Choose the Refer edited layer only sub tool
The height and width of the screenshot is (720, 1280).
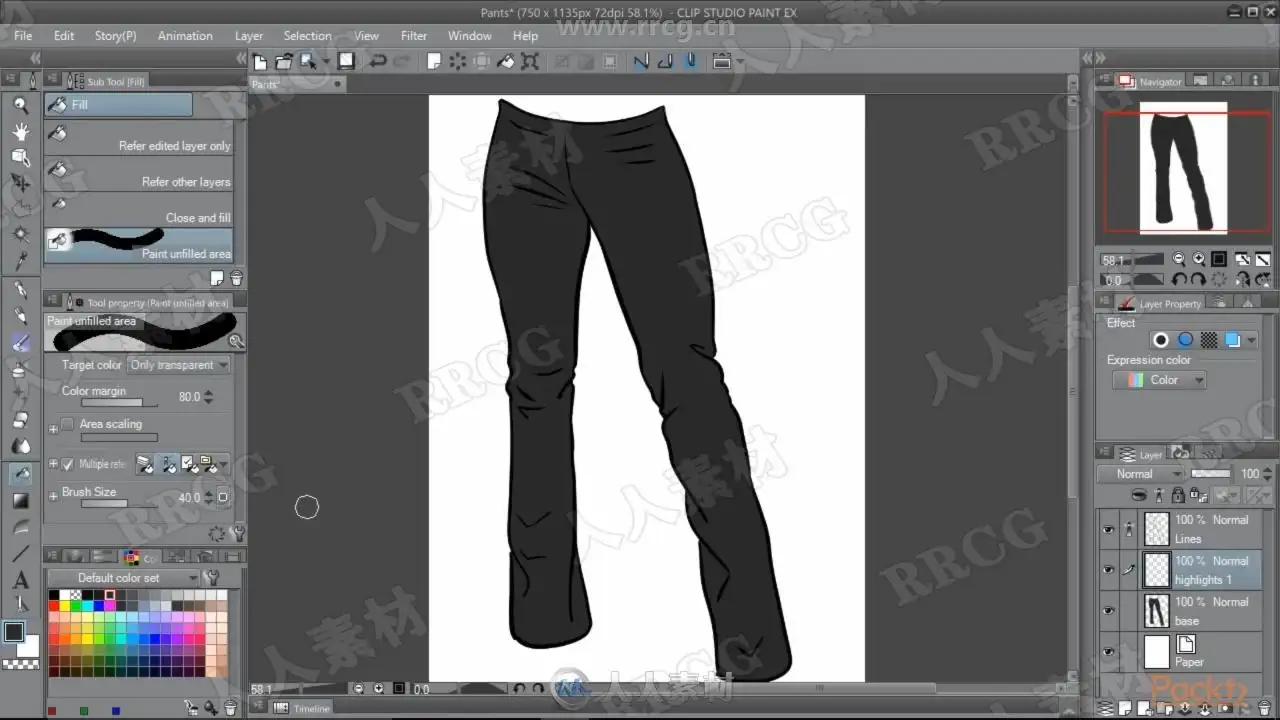point(138,138)
